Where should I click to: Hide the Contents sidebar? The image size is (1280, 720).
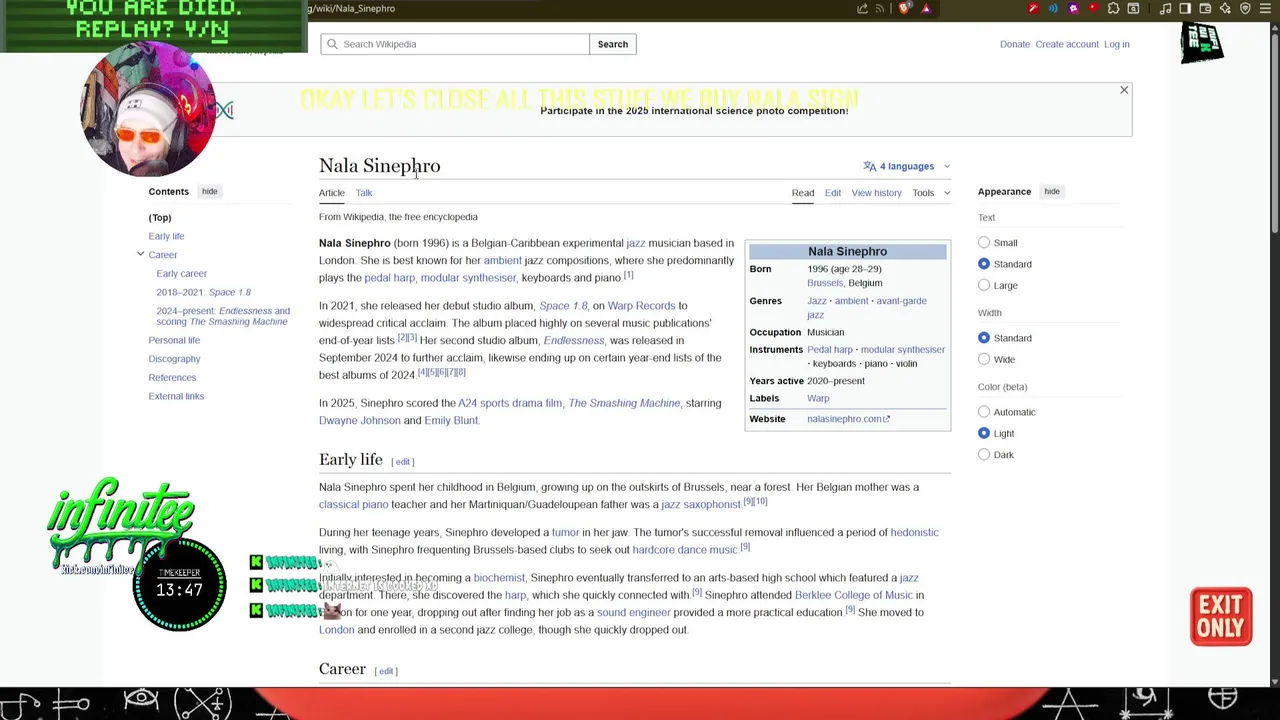(x=209, y=191)
